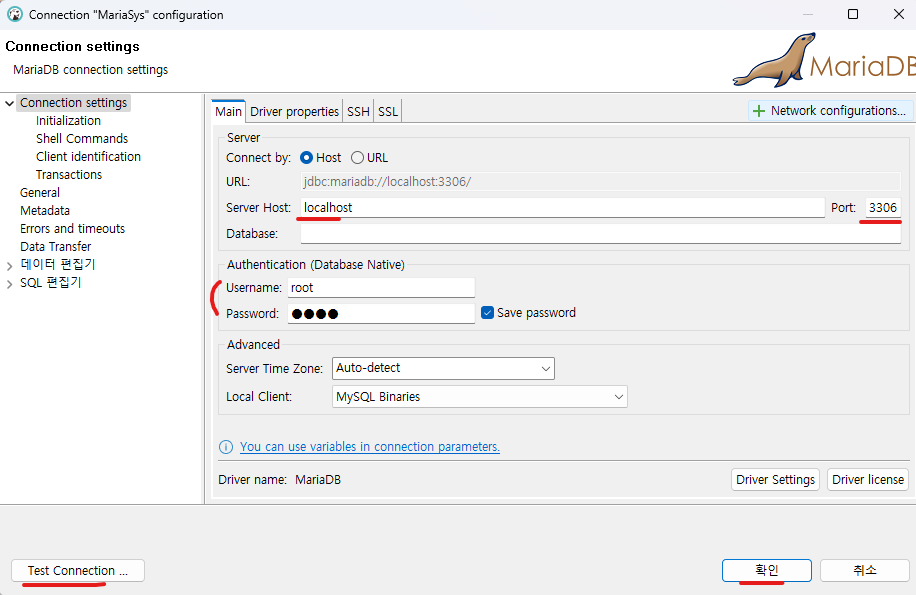Select the URL radio button

point(357,158)
